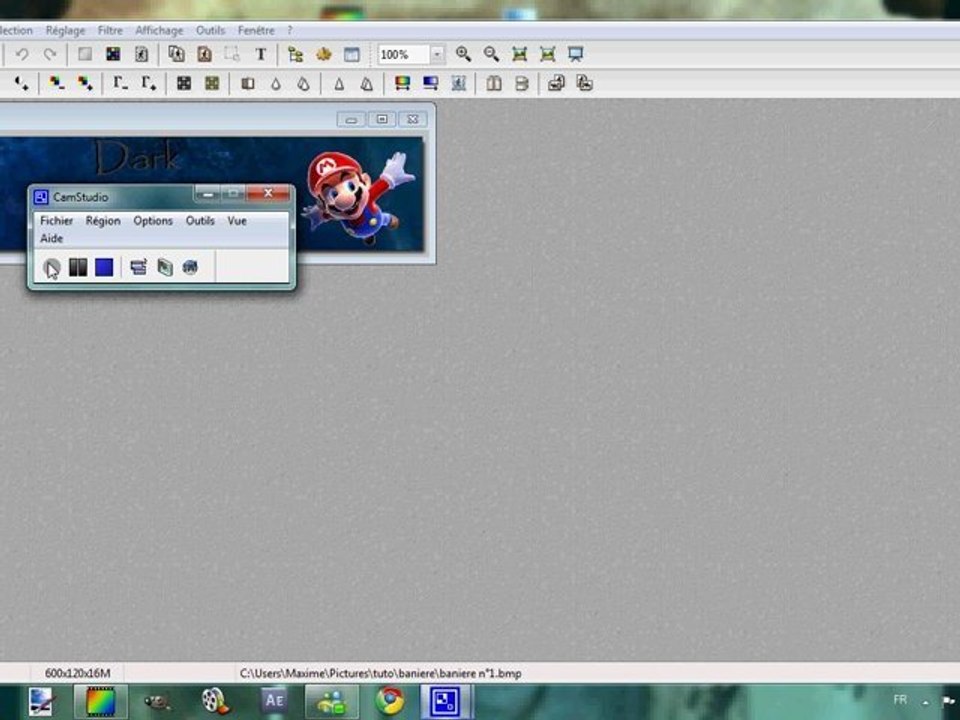The image size is (960, 720).
Task: Open the Fenêtre menu
Action: point(256,30)
